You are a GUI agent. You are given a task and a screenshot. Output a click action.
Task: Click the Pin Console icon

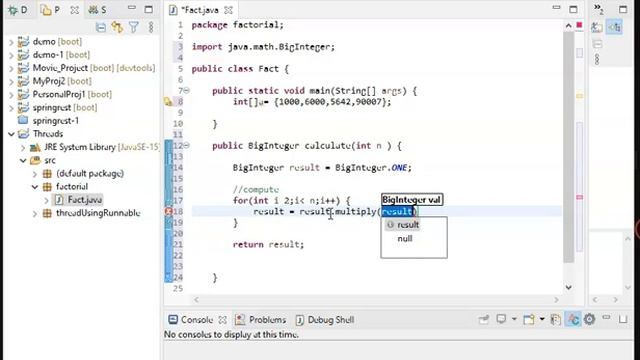click(x=484, y=319)
